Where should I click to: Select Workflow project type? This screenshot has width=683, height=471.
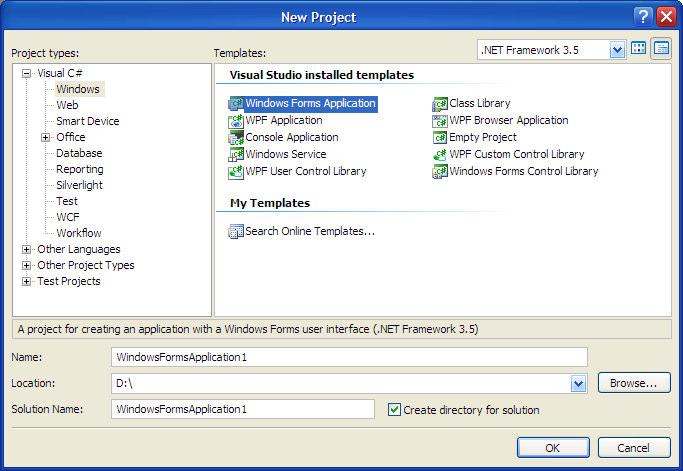click(x=79, y=233)
